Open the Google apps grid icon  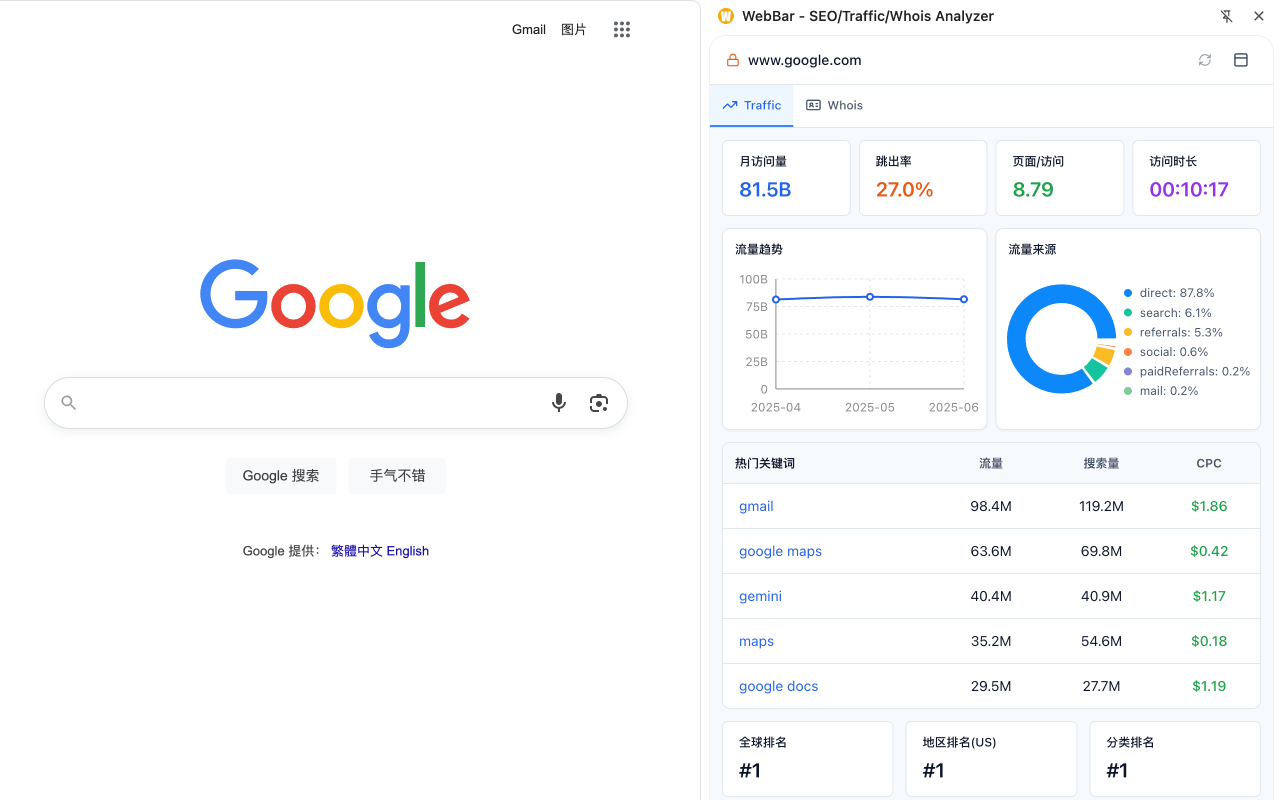pos(622,30)
